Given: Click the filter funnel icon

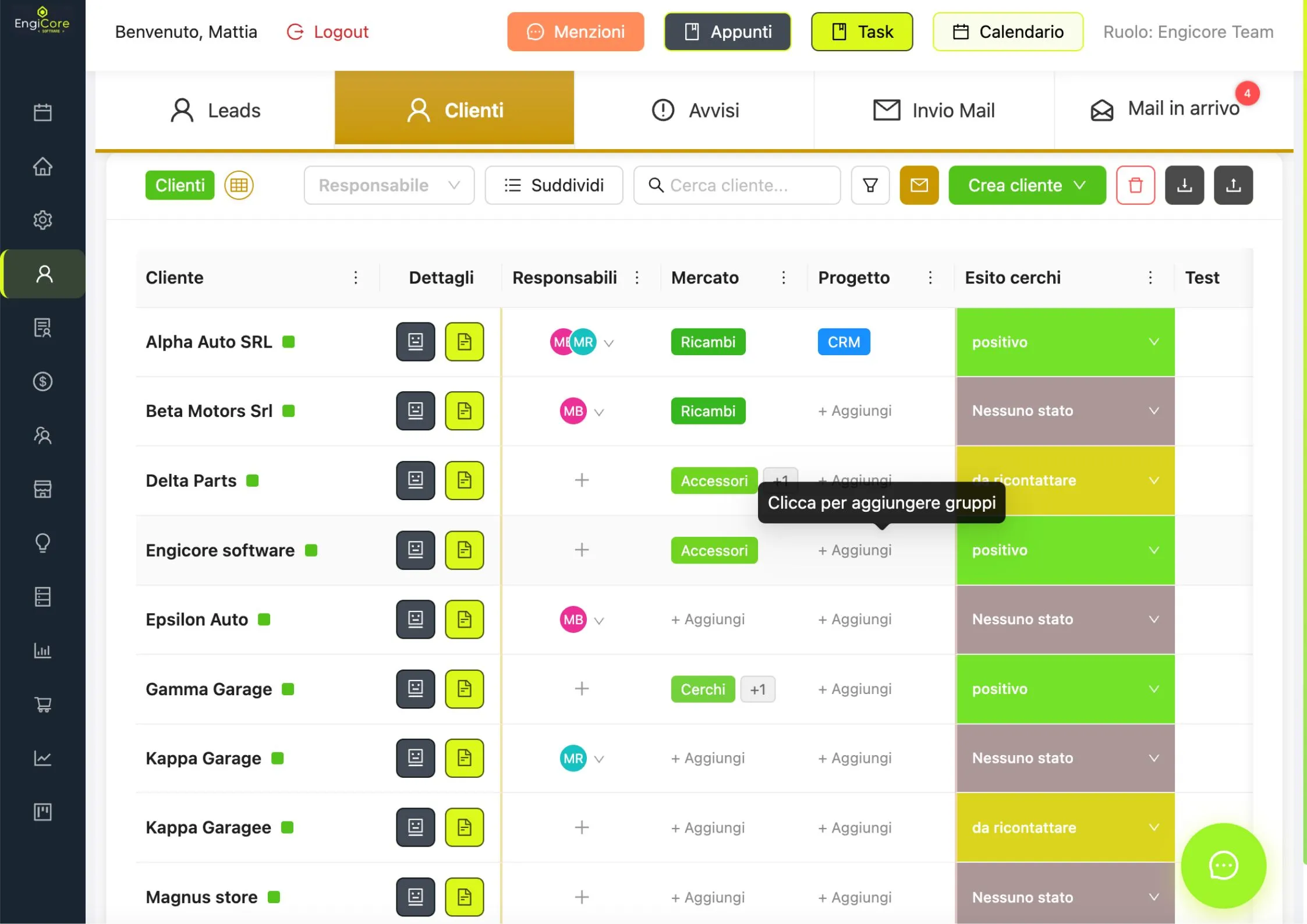Looking at the screenshot, I should coord(870,185).
